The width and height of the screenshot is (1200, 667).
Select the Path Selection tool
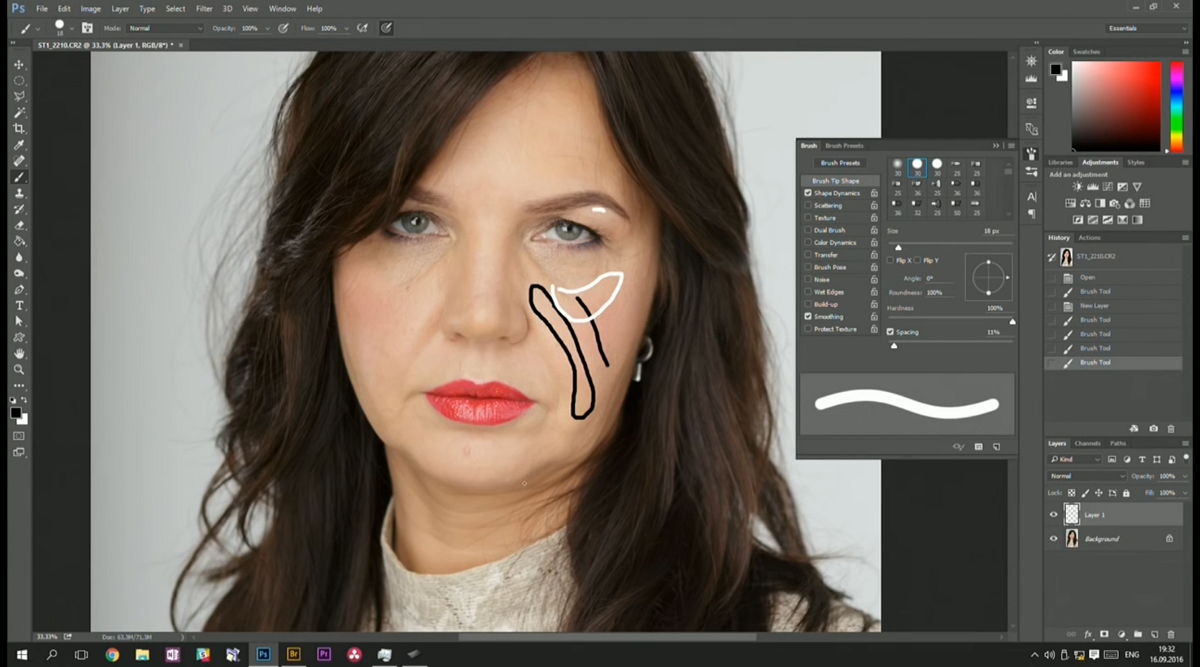pyautogui.click(x=19, y=321)
